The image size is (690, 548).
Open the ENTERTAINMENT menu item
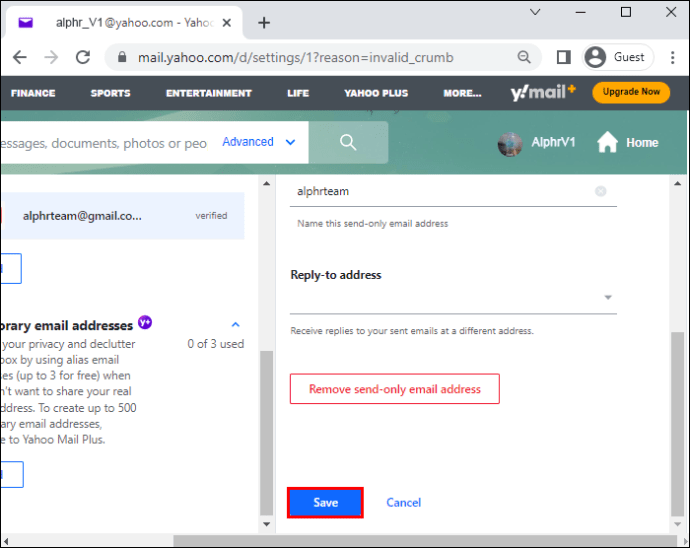point(209,93)
